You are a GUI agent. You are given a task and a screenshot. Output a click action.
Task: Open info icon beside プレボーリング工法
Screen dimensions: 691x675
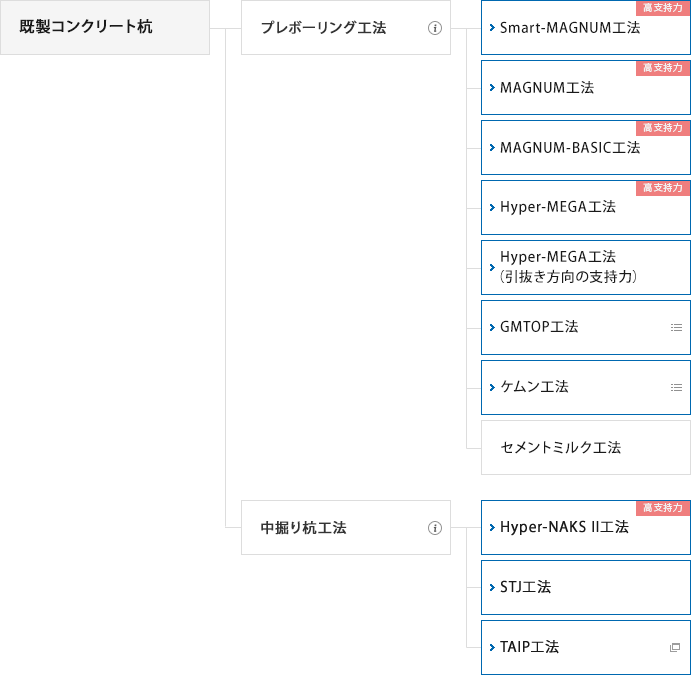coord(435,28)
